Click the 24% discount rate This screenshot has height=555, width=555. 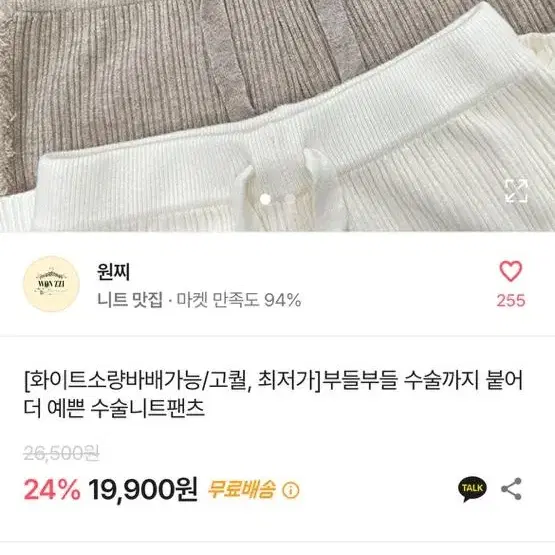pos(52,490)
